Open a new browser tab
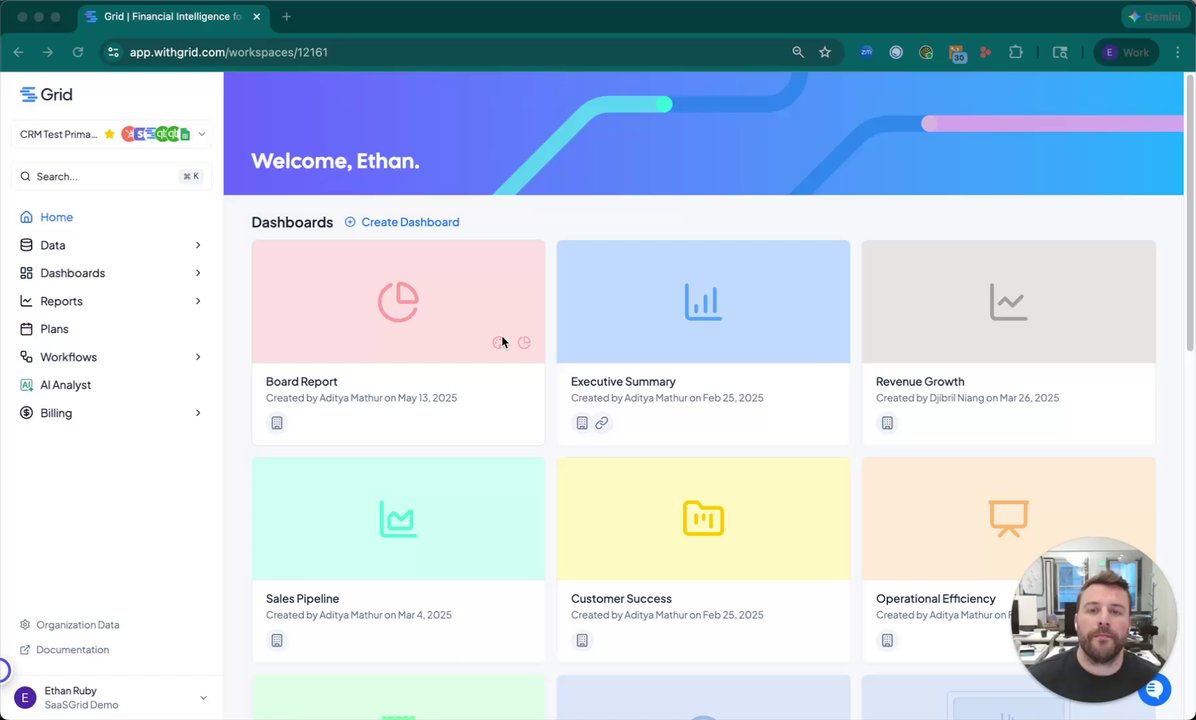 [286, 16]
